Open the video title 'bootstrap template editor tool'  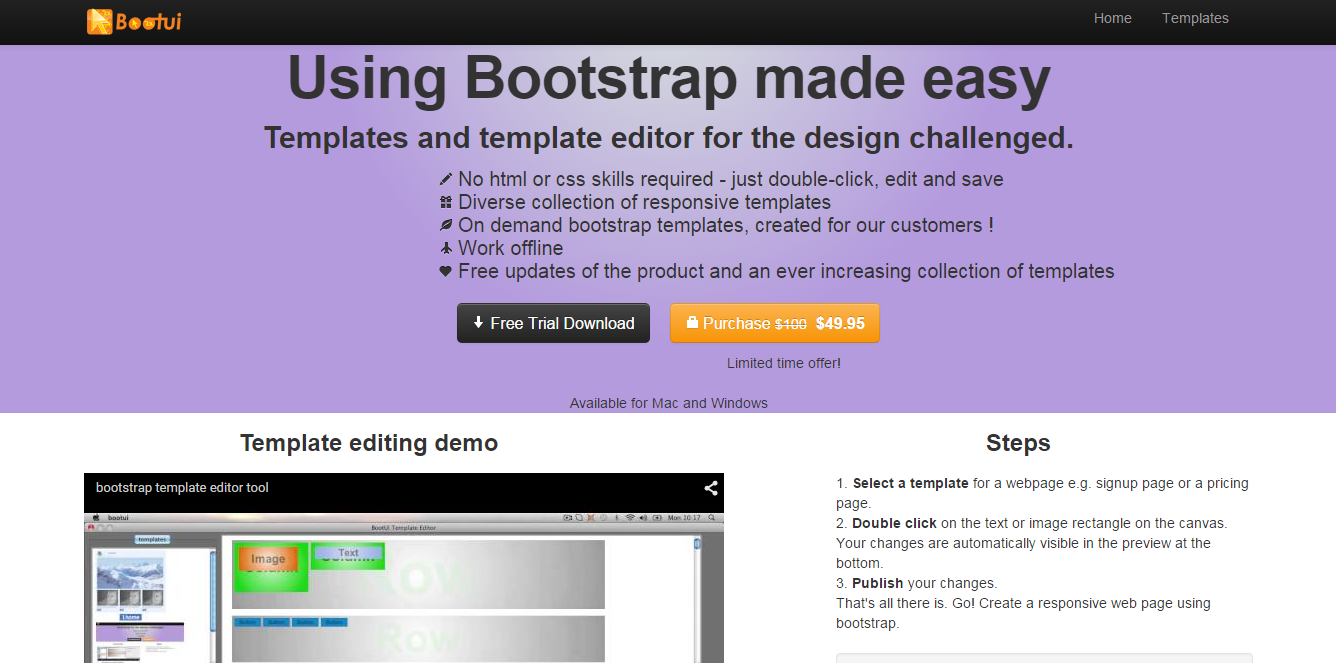pos(182,488)
